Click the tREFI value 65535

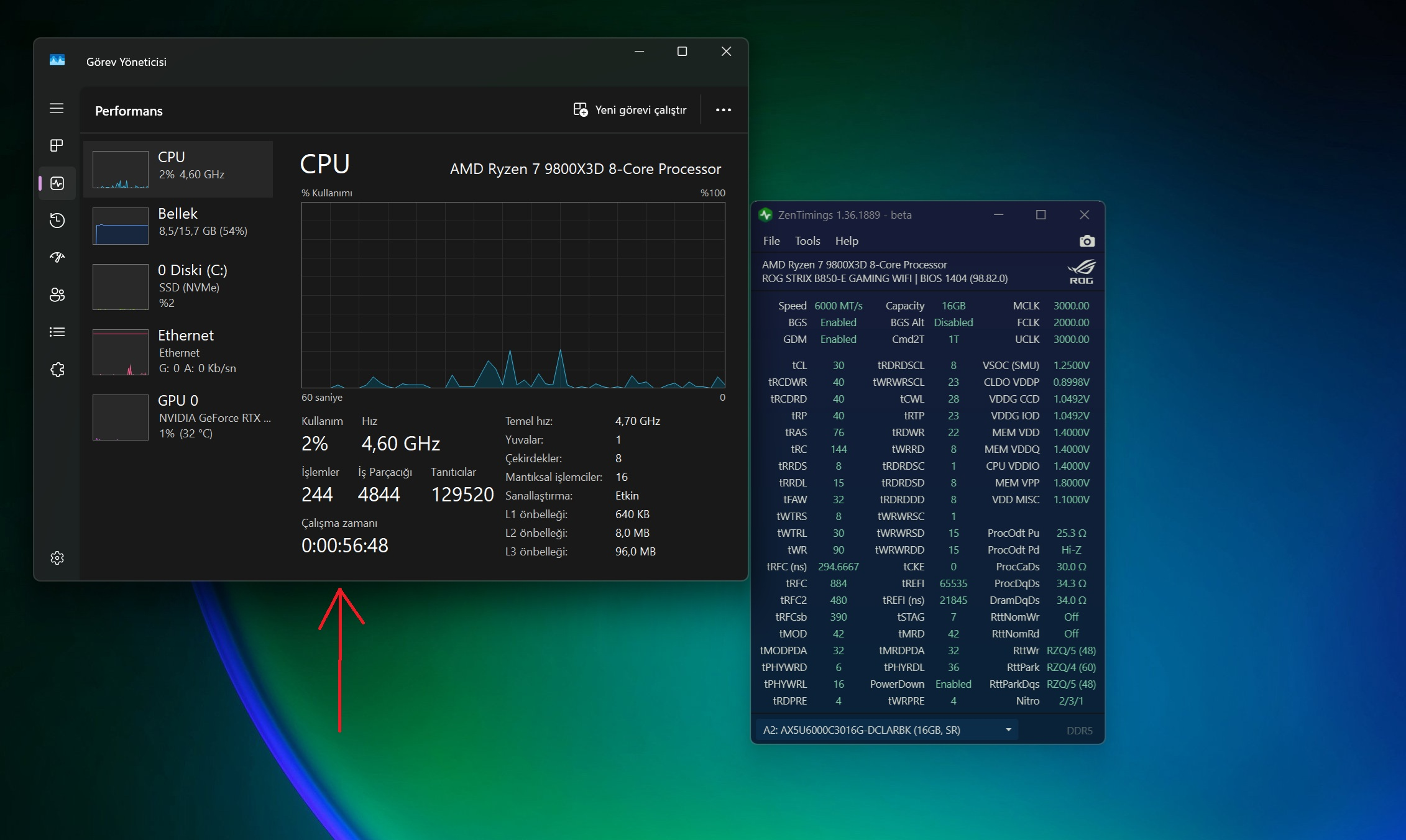[x=953, y=583]
